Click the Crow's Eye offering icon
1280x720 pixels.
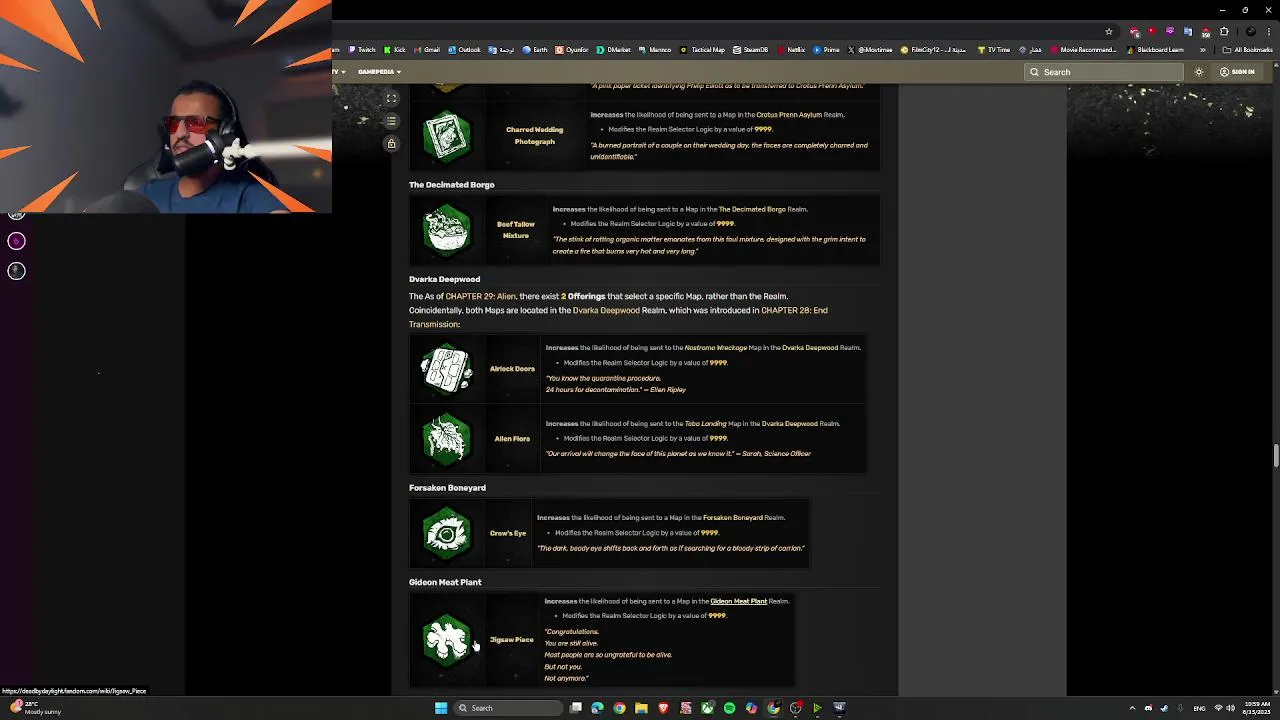point(446,533)
